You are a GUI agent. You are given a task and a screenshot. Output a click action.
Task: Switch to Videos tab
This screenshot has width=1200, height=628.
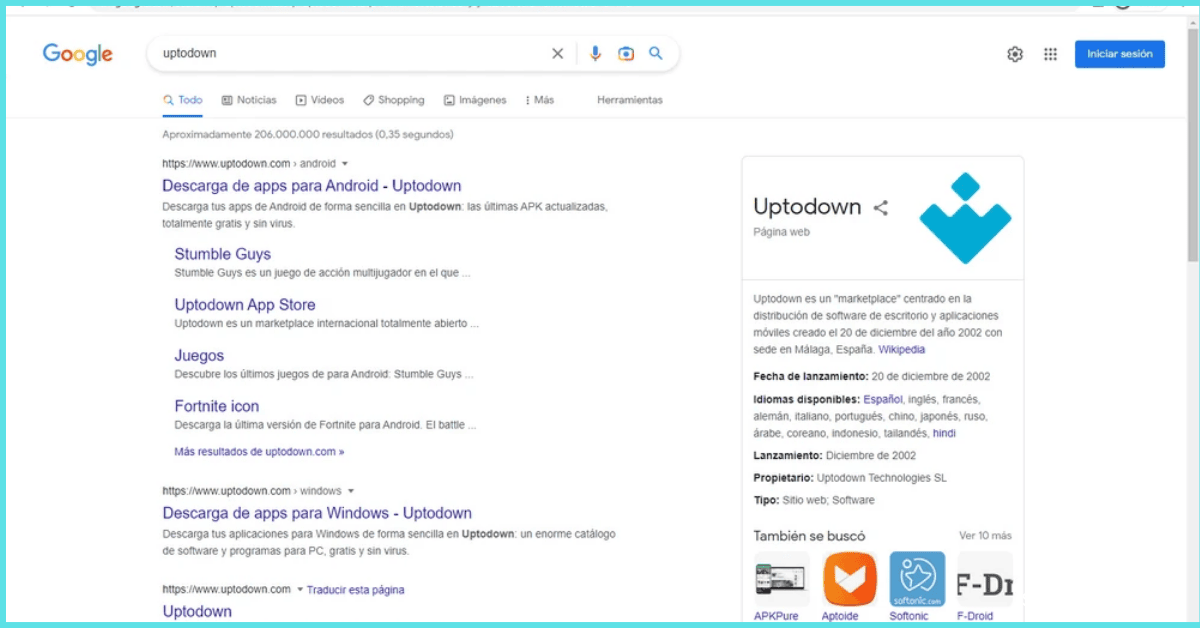coord(320,100)
